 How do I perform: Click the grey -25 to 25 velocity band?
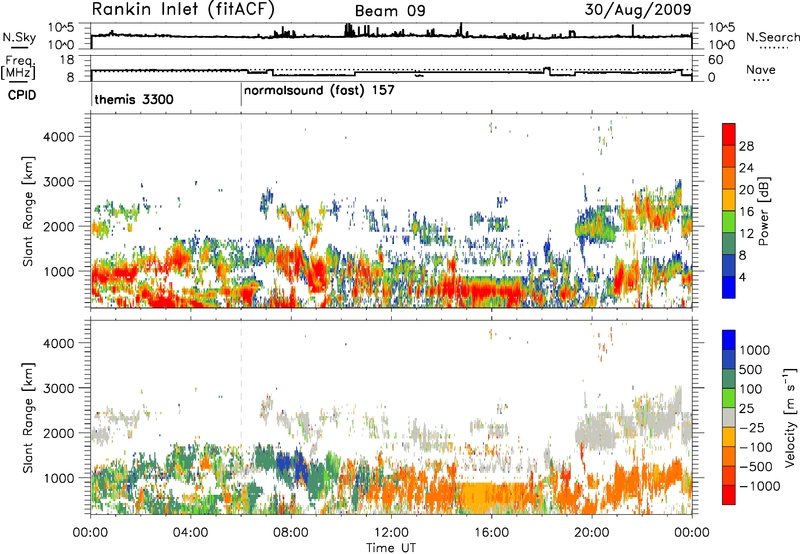pyautogui.click(x=729, y=417)
